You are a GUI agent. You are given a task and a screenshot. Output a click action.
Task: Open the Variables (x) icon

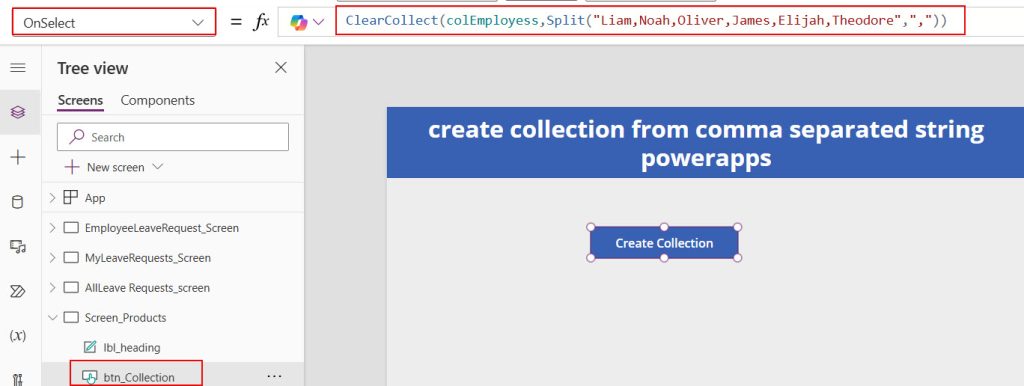coord(18,336)
